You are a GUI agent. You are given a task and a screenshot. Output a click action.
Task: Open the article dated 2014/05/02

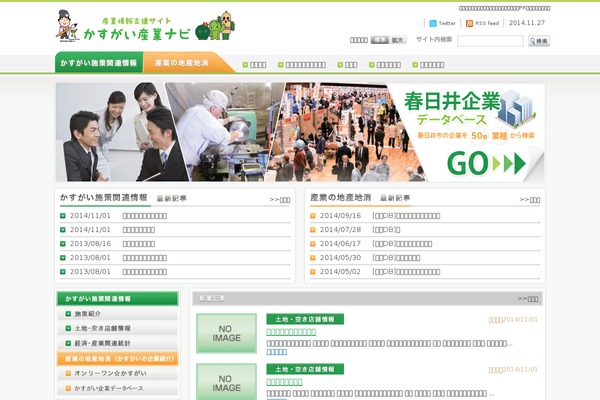(406, 272)
